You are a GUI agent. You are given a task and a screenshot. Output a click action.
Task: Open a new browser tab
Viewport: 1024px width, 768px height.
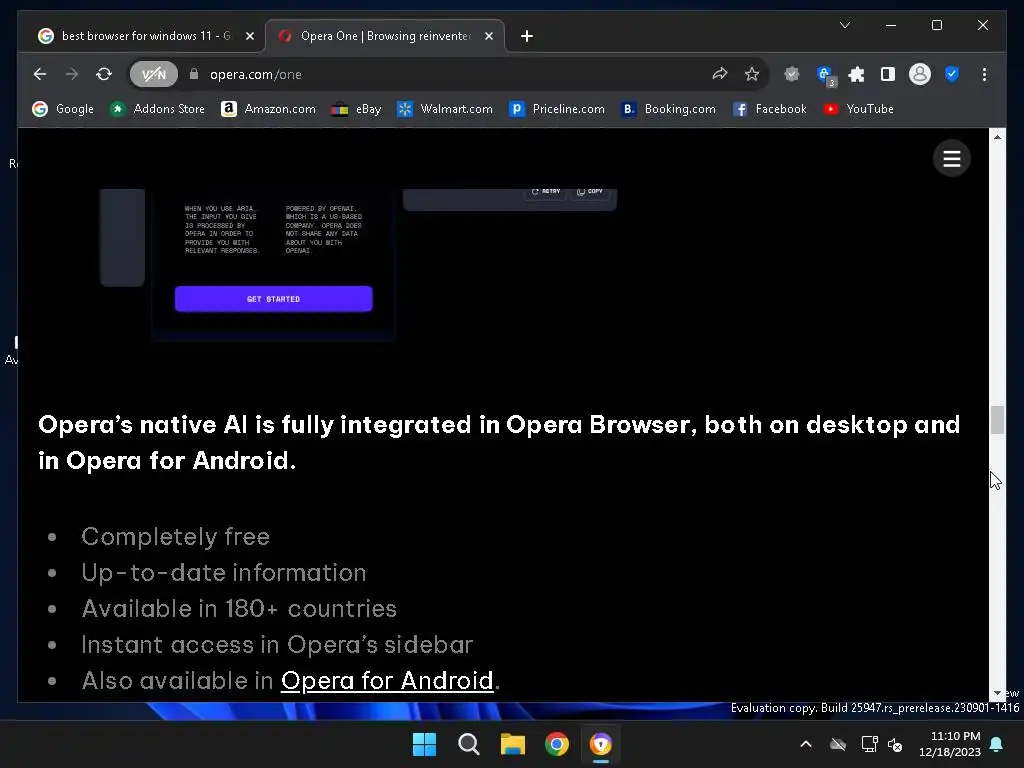pos(526,36)
